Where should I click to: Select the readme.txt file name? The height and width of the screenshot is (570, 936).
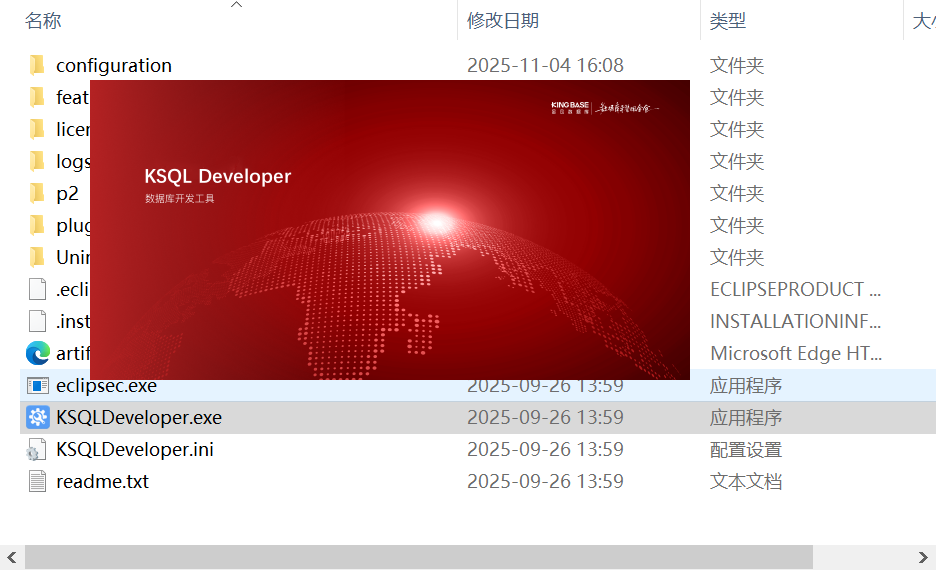click(x=102, y=481)
